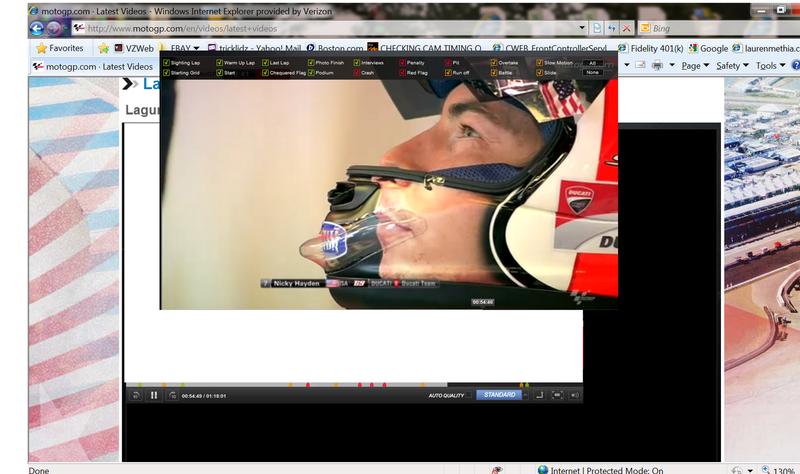Viewport: 800px width, 474px height.
Task: Open the address bar history dropdown
Action: (x=582, y=28)
